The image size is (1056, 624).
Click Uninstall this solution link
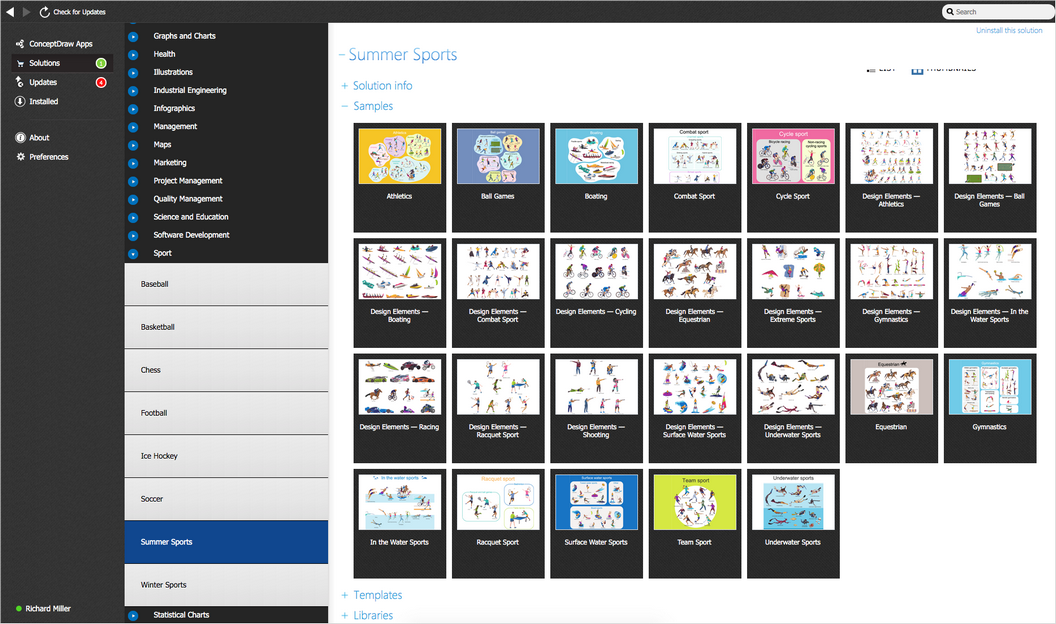(1009, 30)
